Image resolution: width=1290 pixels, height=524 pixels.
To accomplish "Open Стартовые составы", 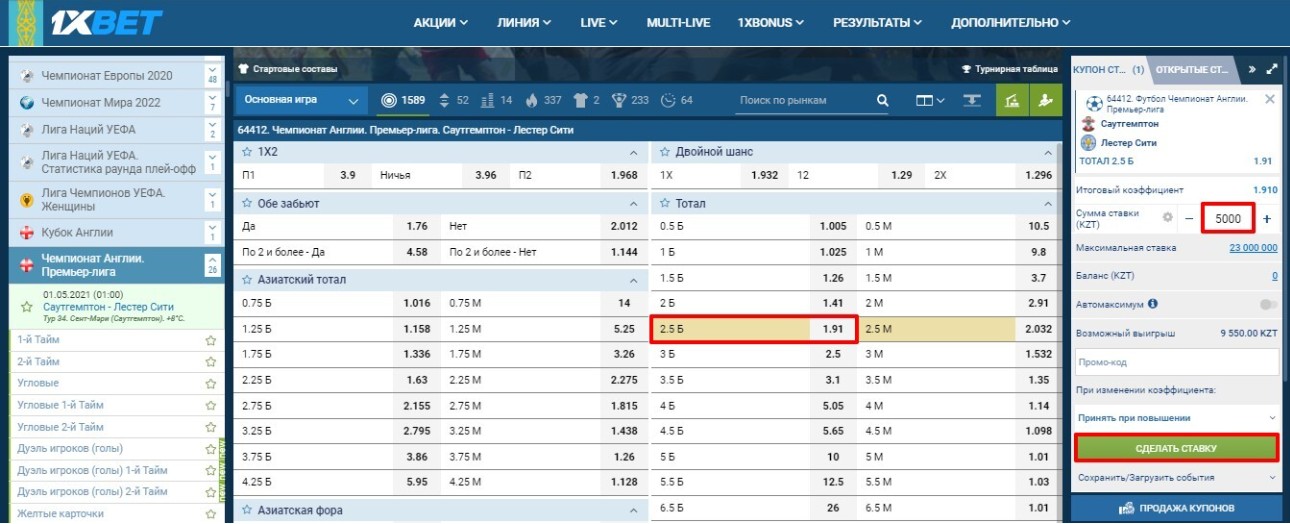I will click(x=287, y=69).
